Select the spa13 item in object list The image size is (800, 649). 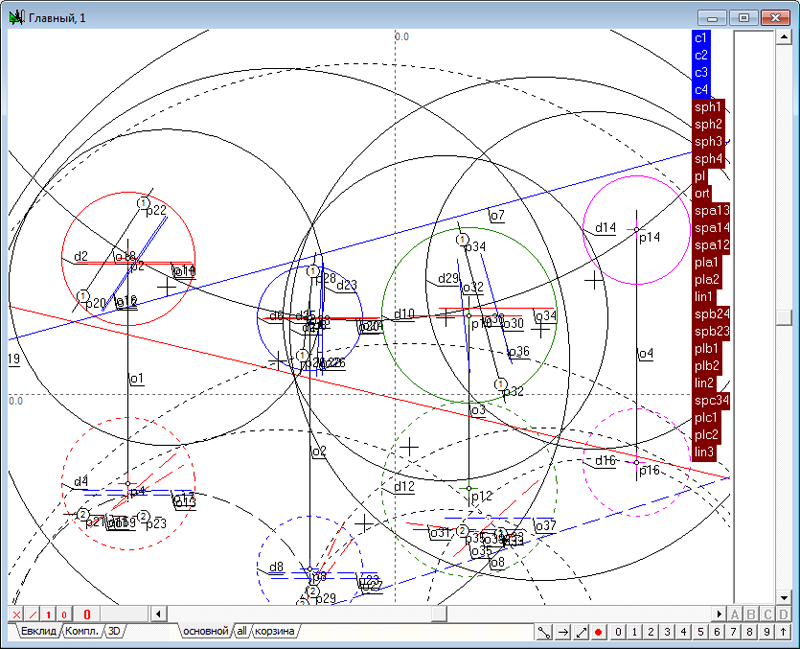point(711,211)
